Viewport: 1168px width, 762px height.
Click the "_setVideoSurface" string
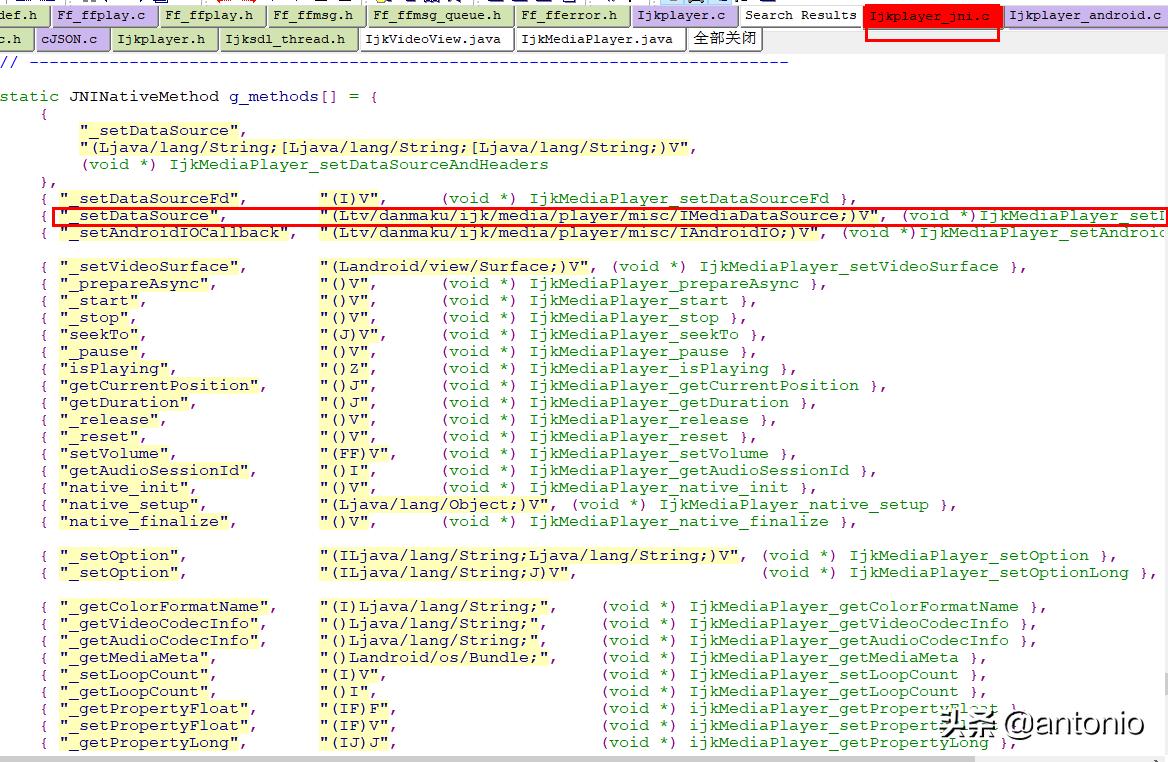click(149, 267)
